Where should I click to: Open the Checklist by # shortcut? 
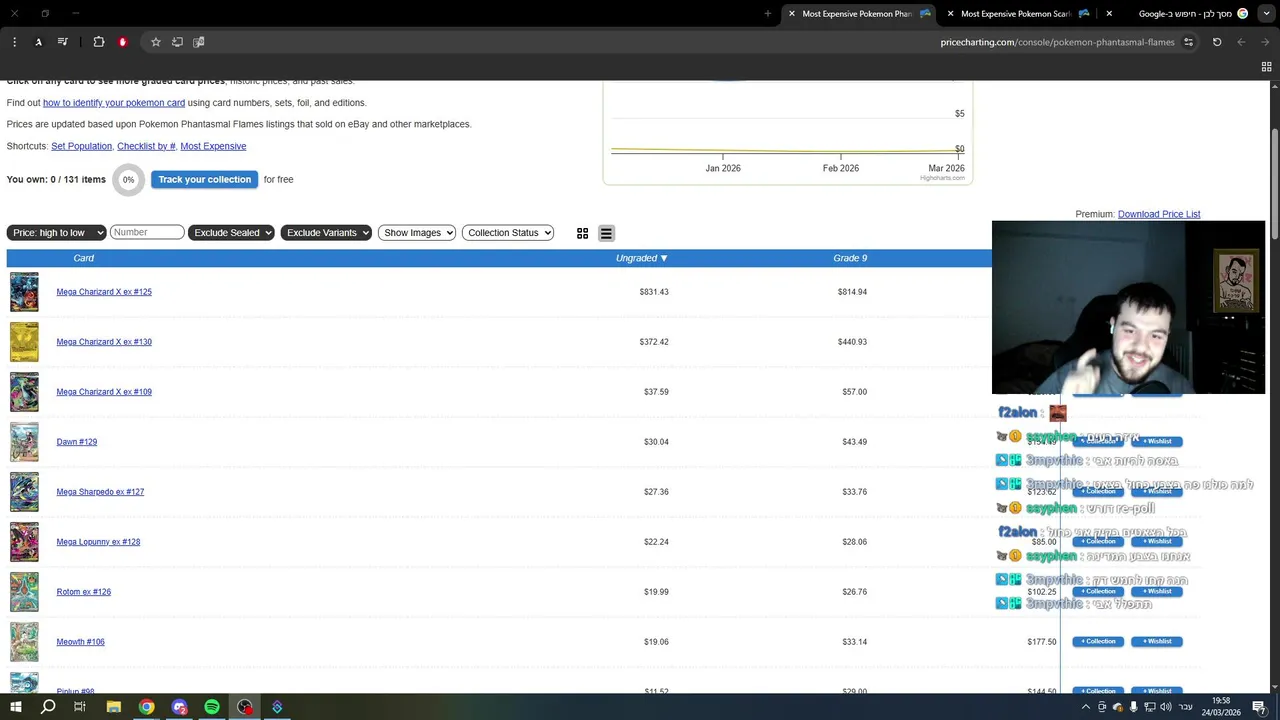click(x=146, y=146)
